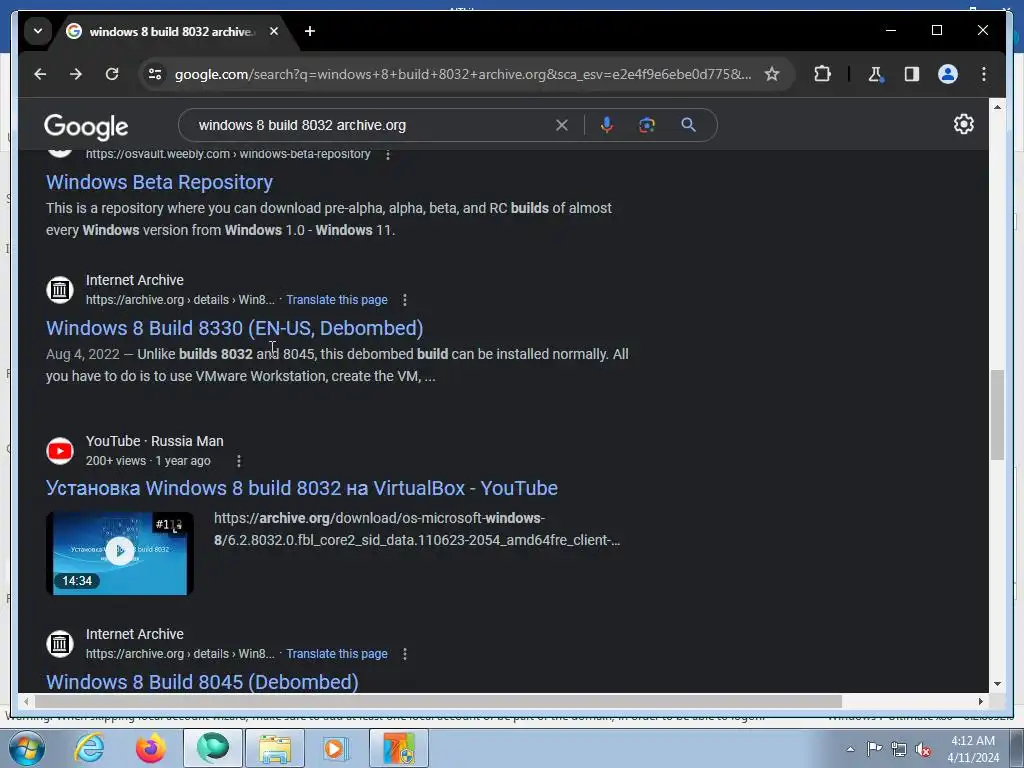Clear the search query with X
Screen dimensions: 1024x768
562,125
